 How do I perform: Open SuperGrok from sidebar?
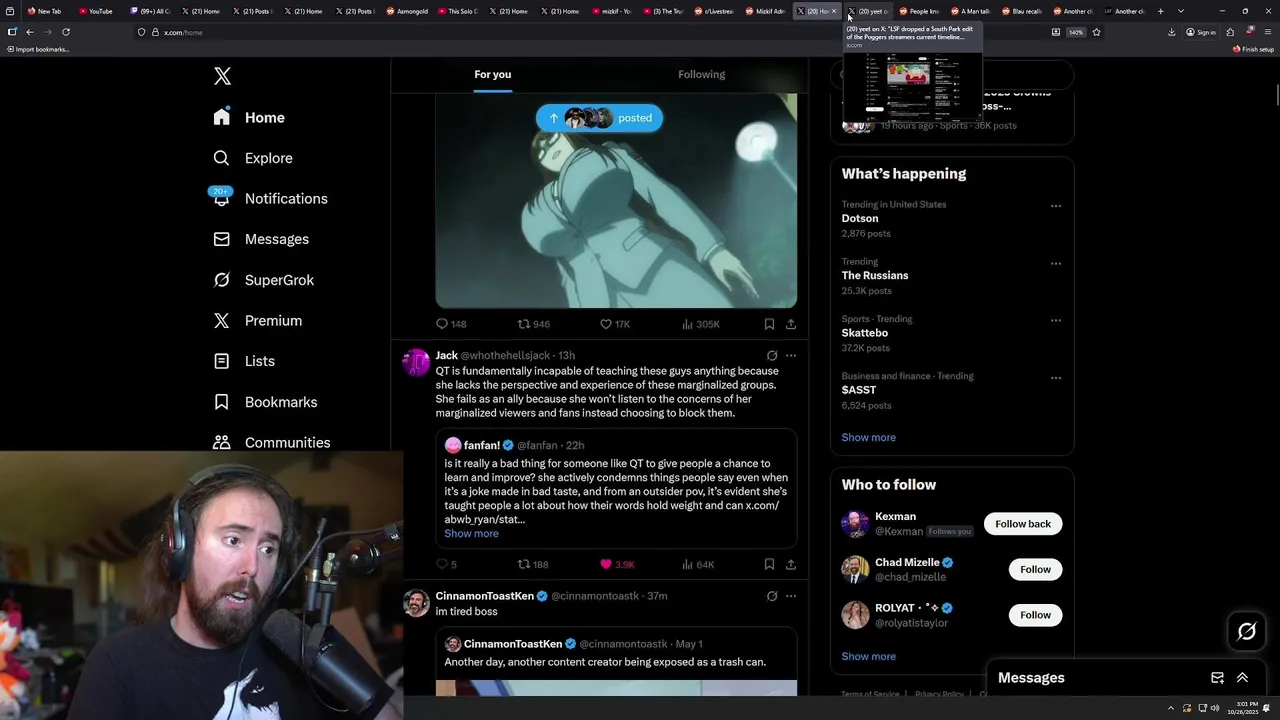pyautogui.click(x=264, y=280)
